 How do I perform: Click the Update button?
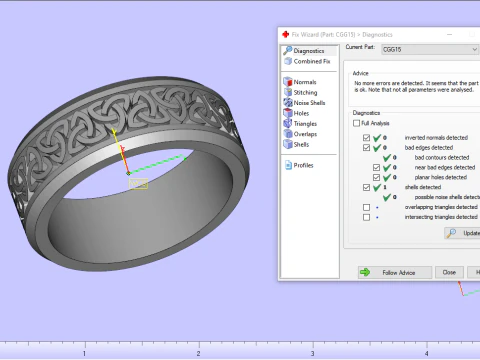pyautogui.click(x=463, y=233)
